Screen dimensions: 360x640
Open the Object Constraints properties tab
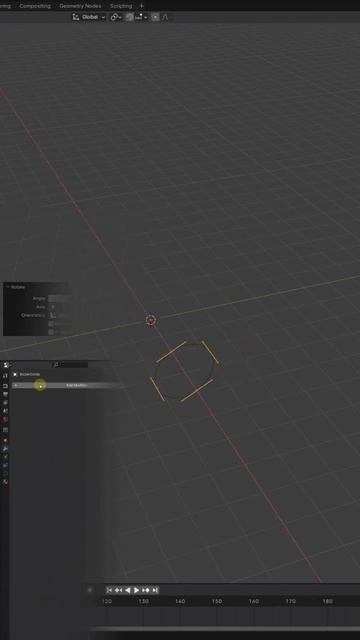point(5,465)
